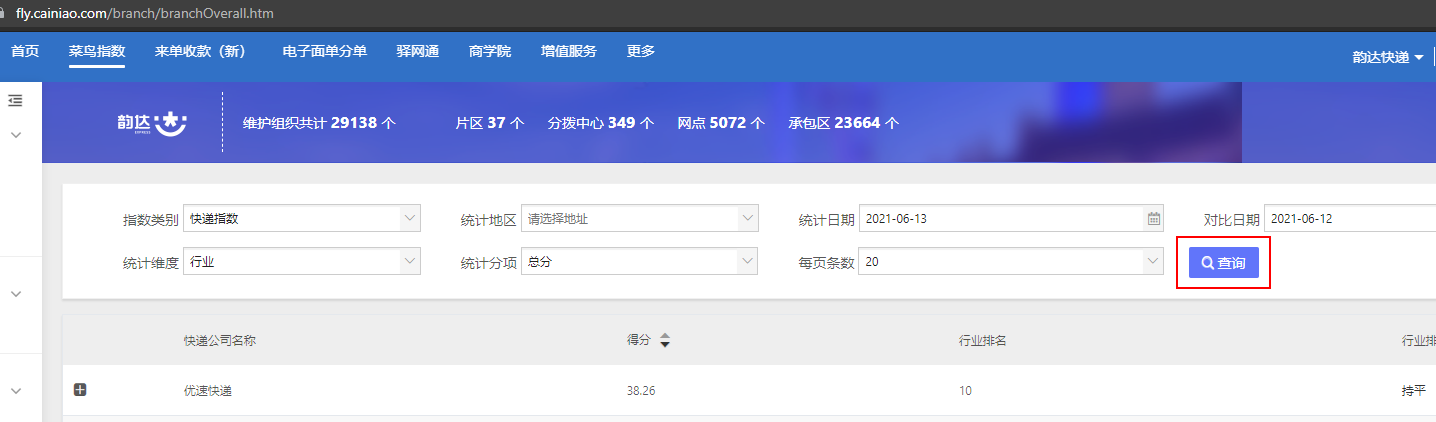Click the browser address bar URL
The image size is (1436, 422).
(x=145, y=14)
